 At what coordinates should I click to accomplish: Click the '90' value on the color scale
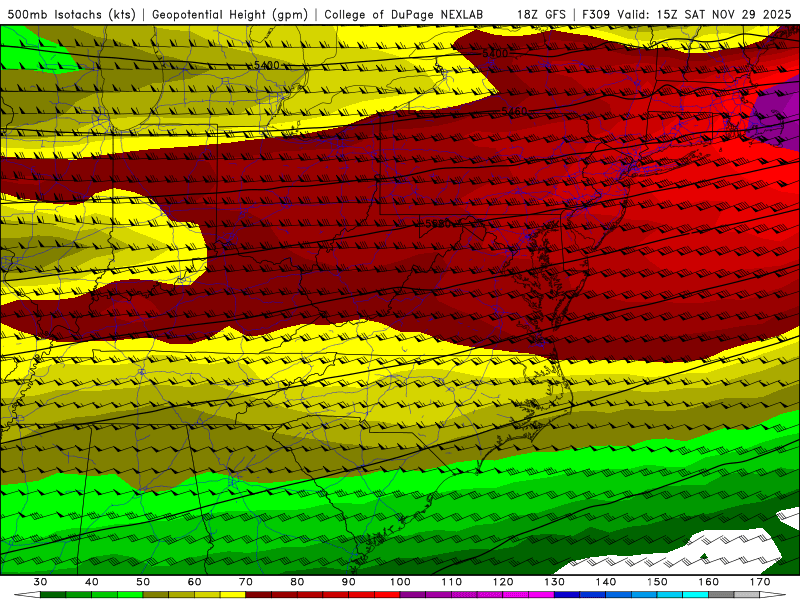point(349,582)
